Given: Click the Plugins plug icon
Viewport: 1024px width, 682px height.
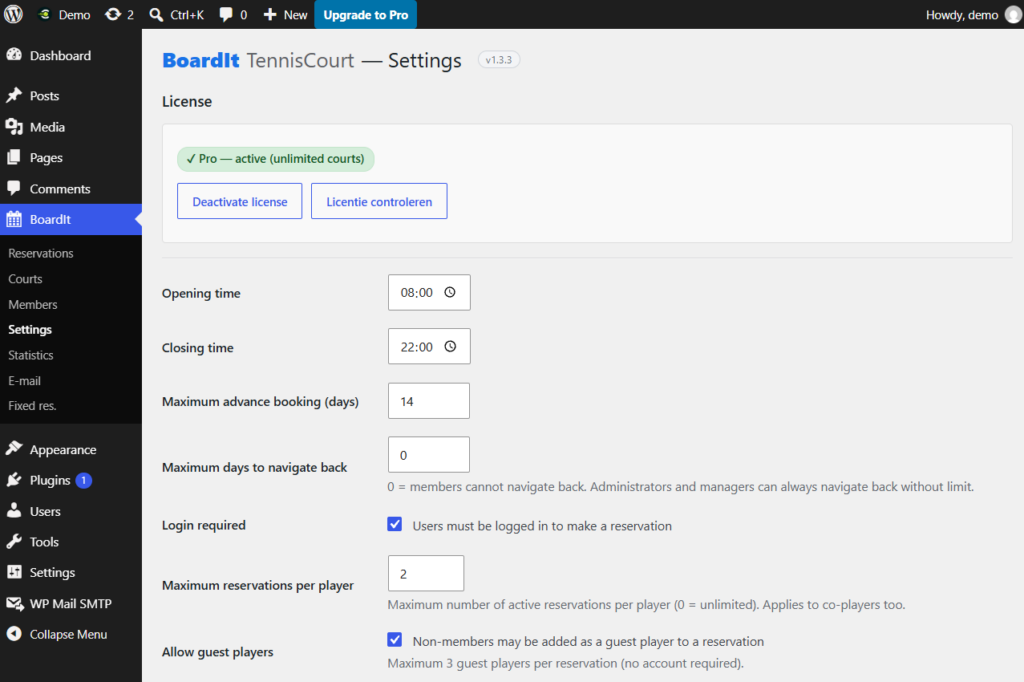Looking at the screenshot, I should [14, 480].
